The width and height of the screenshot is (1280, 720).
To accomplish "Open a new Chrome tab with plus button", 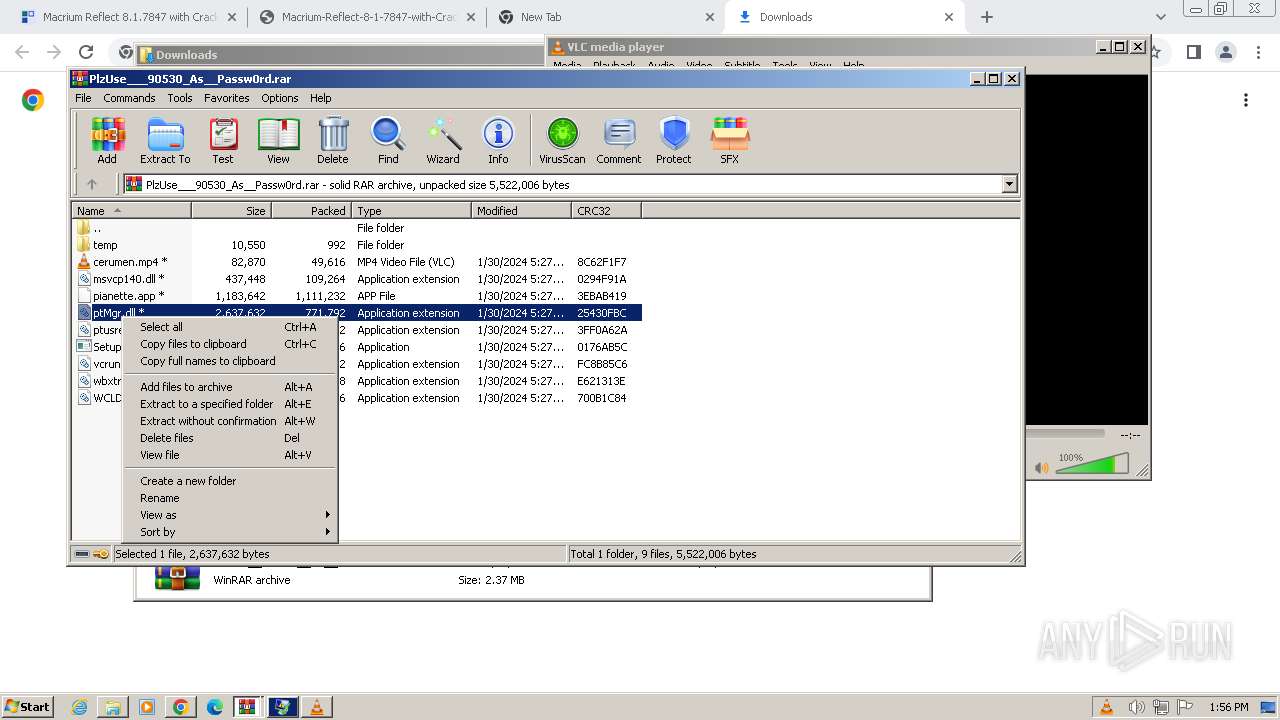I will (x=987, y=17).
